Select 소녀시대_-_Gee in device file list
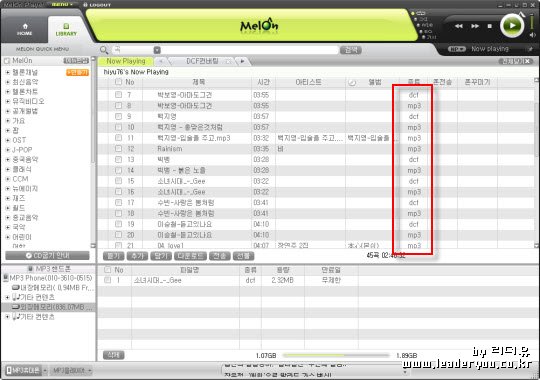Screen dimensions: 540x380 click(158, 280)
